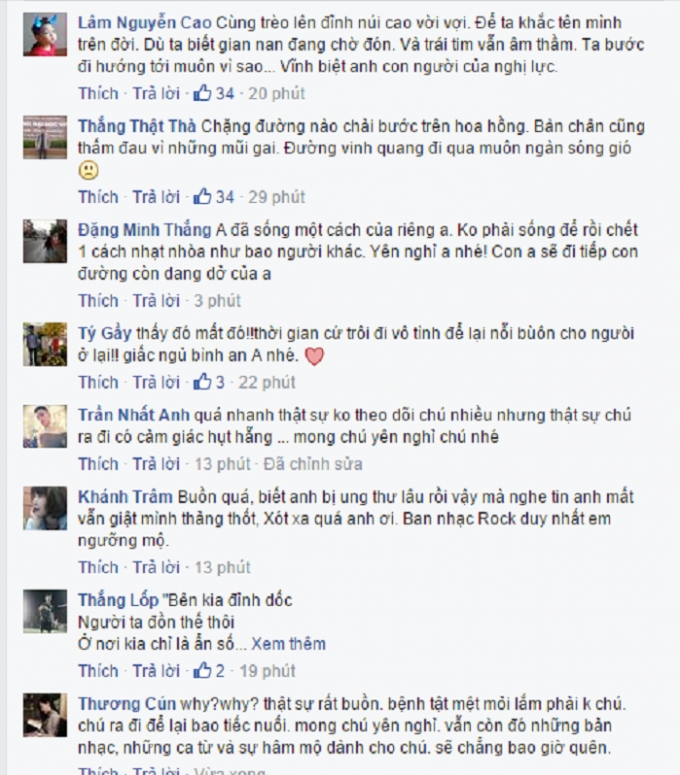Open Lâm Nguyễn Cao's profile picture

coord(45,34)
